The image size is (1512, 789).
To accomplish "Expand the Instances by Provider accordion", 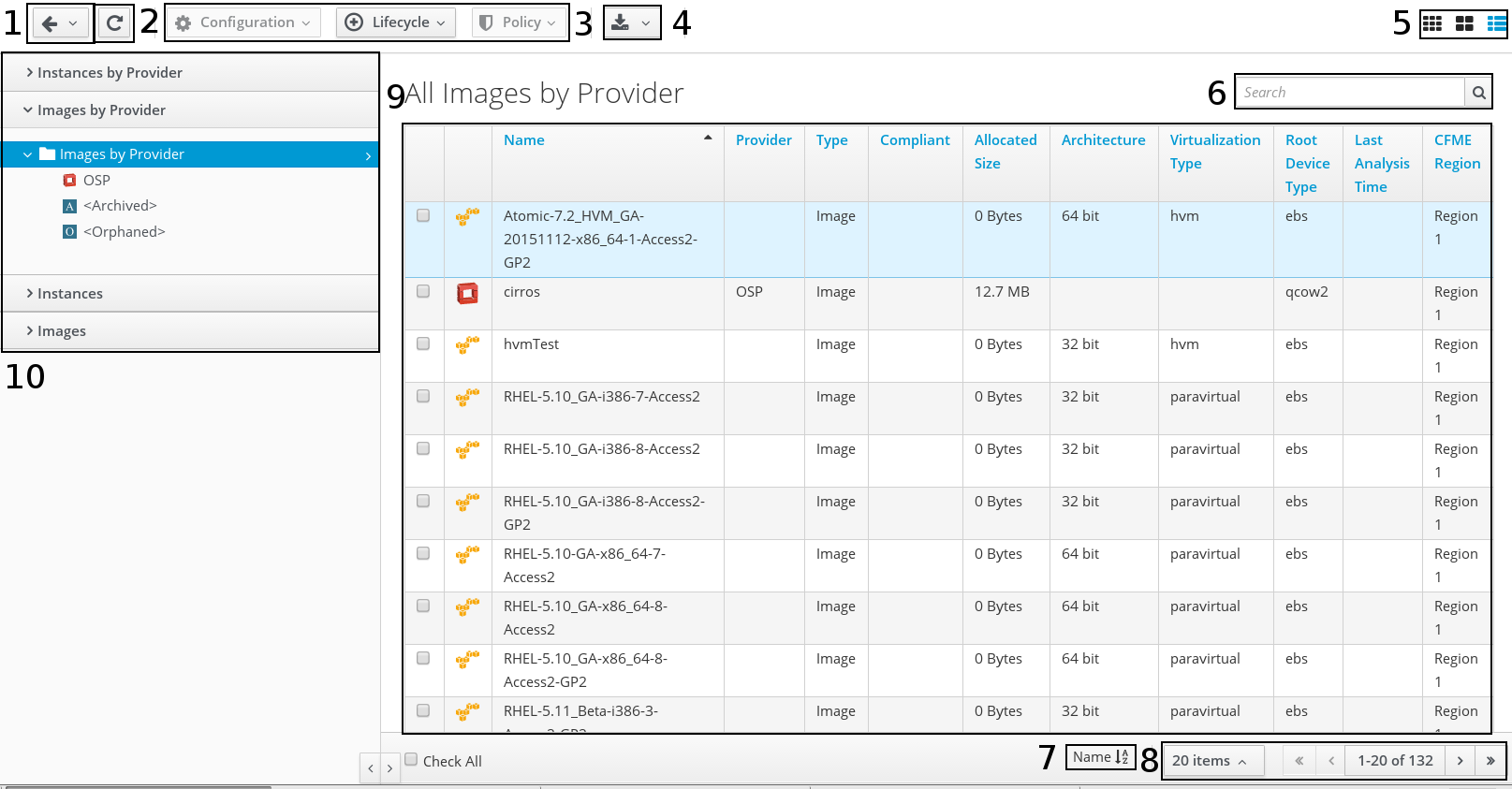I will click(x=110, y=73).
